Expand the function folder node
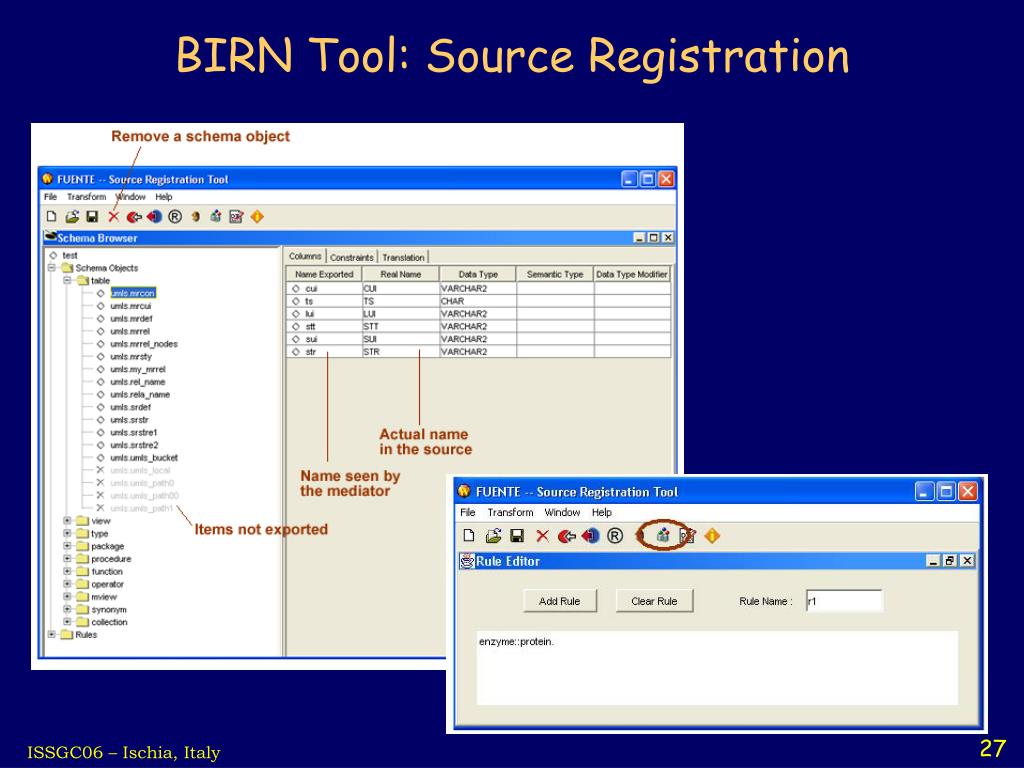This screenshot has width=1024, height=768. point(67,571)
